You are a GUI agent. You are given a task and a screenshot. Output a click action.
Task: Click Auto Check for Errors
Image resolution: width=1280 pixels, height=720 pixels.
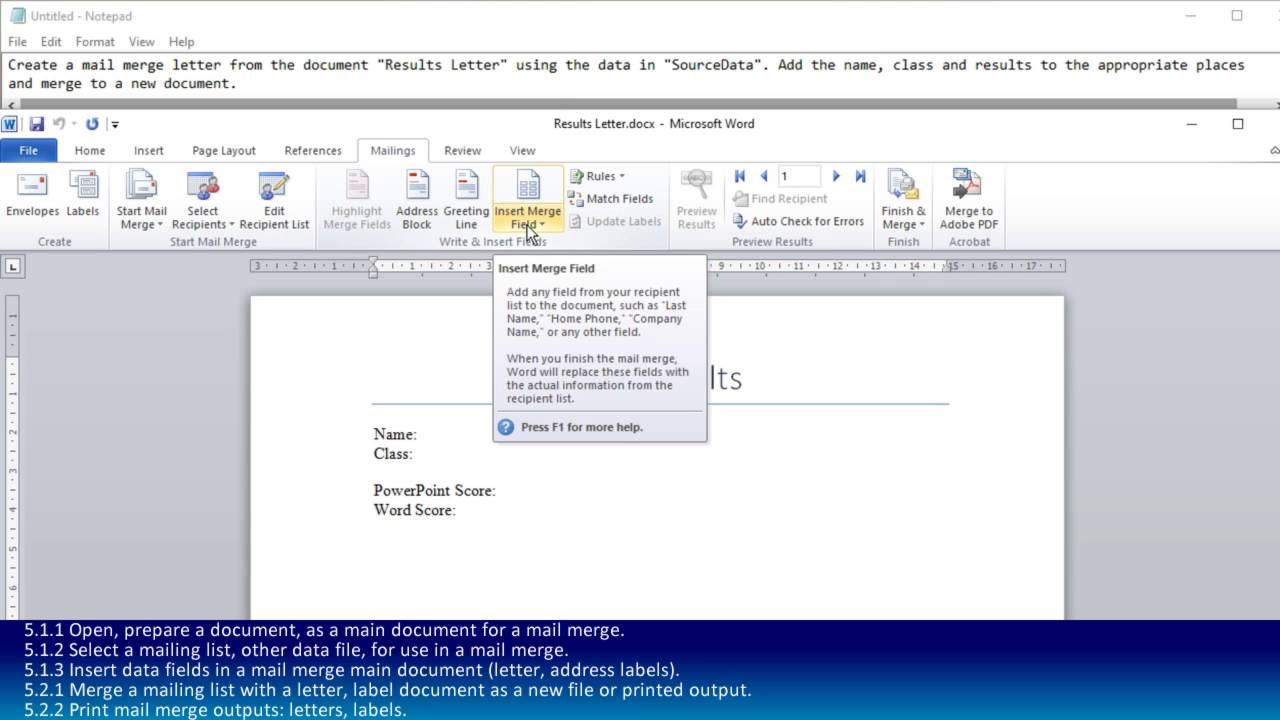[x=798, y=221]
